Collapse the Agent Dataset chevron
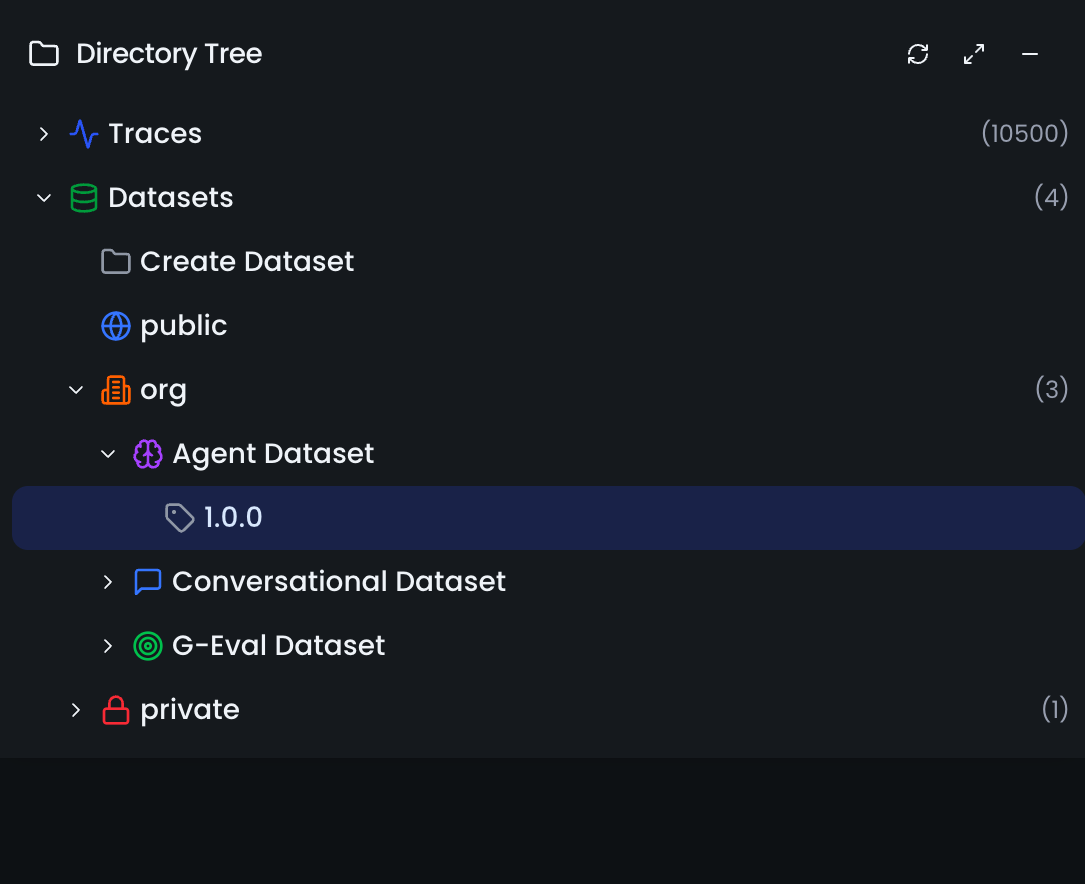Viewport: 1085px width, 884px height. [108, 454]
